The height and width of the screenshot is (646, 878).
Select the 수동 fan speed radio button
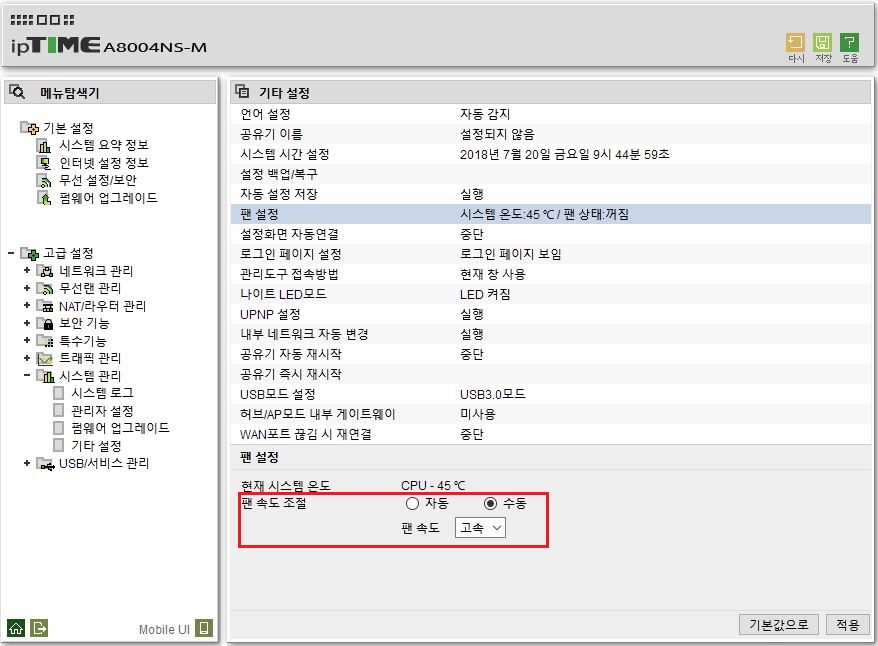click(490, 503)
